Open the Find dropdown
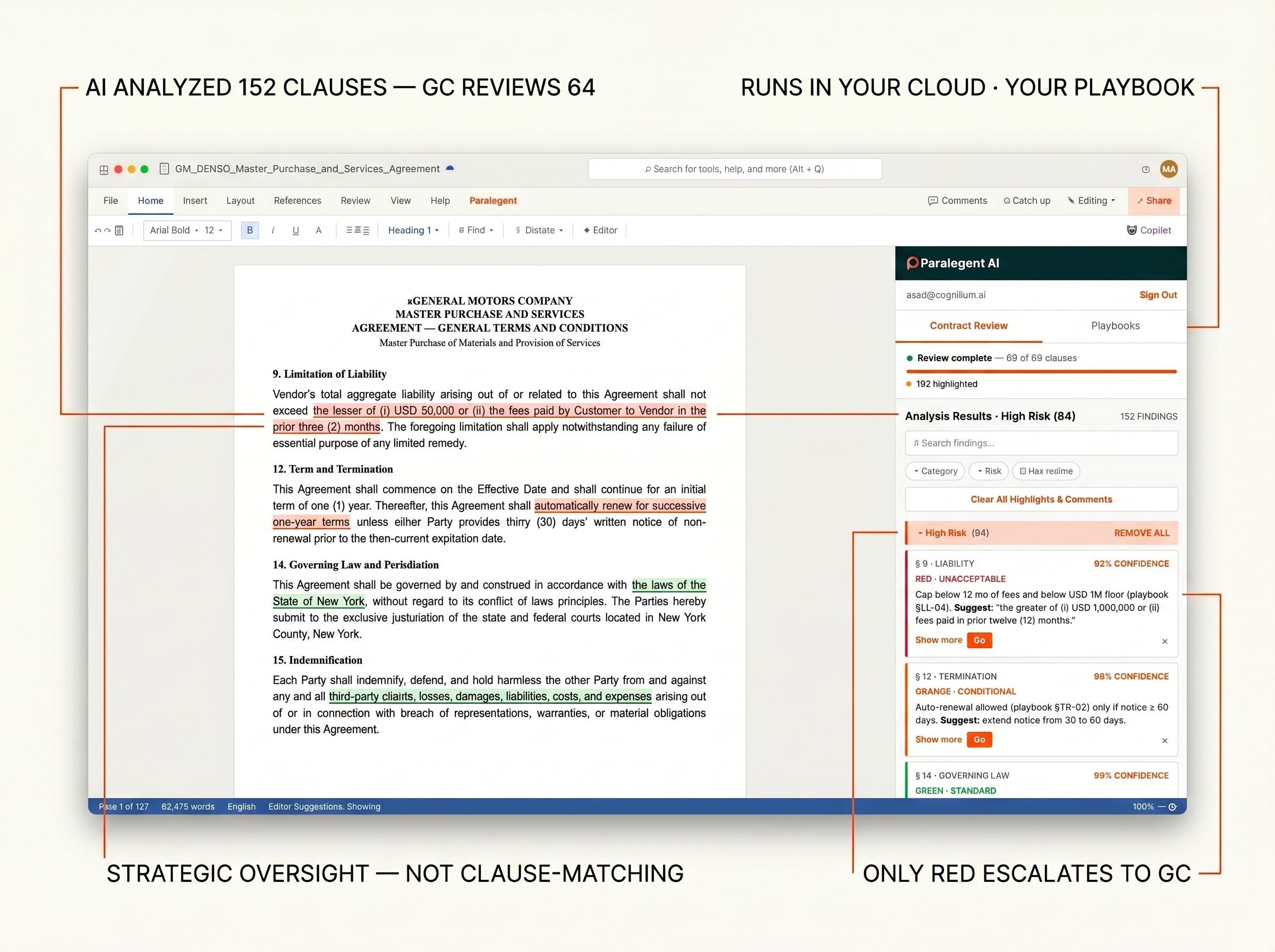The height and width of the screenshot is (952, 1275). pos(476,231)
